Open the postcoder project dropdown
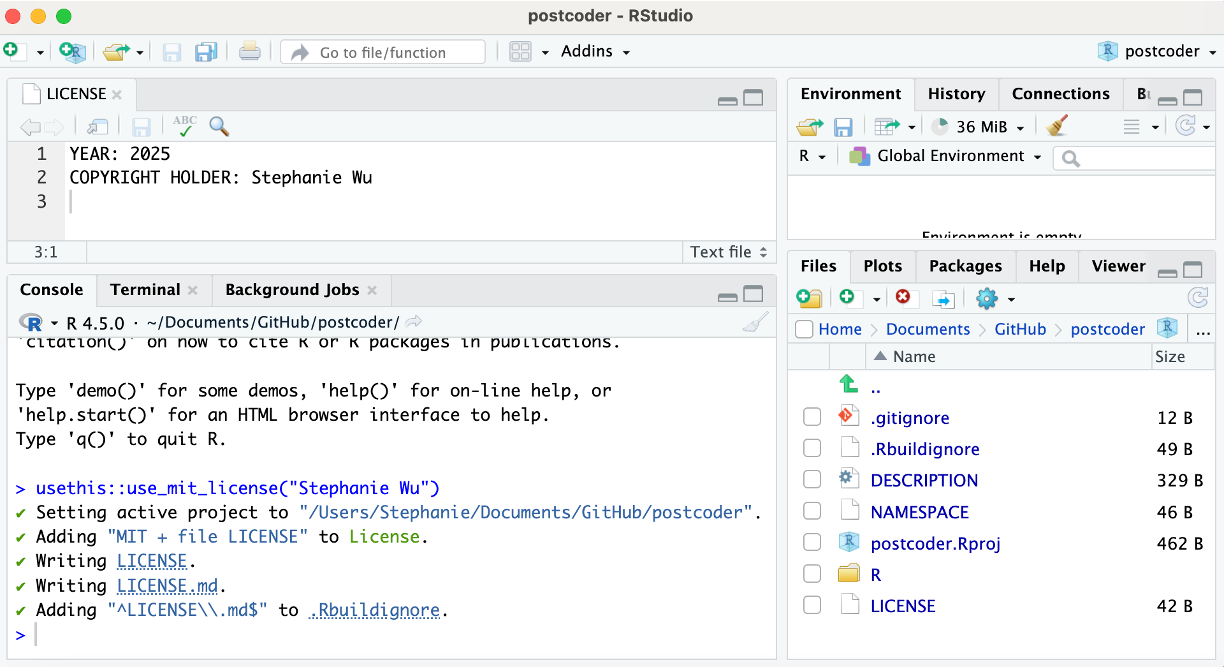1224x668 pixels. [1156, 51]
